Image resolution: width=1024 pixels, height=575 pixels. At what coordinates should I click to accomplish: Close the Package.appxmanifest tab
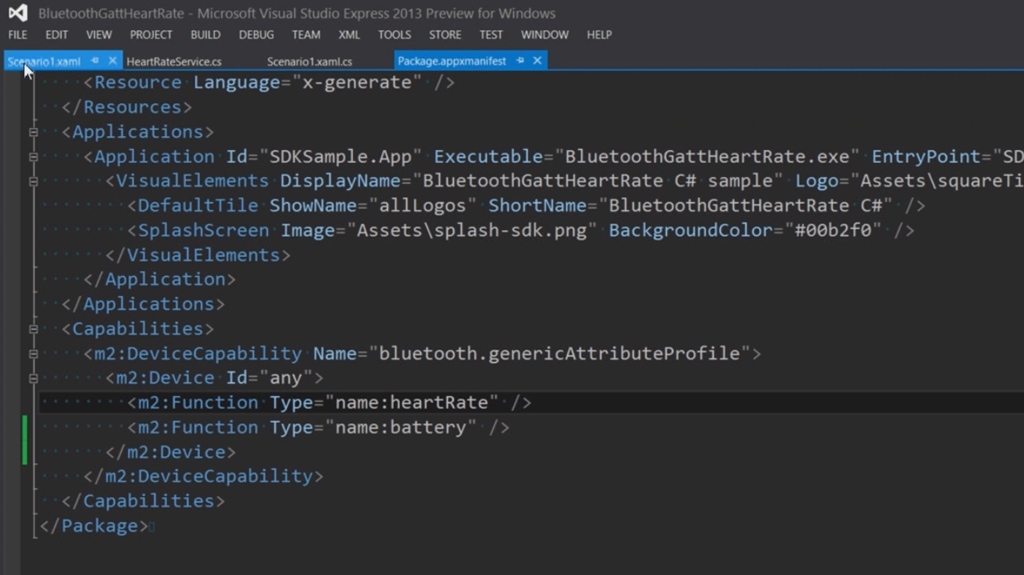(x=537, y=61)
